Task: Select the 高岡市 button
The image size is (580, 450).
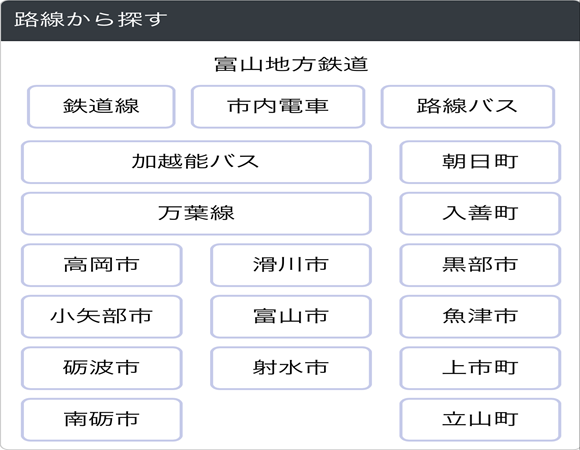Action: coord(102,265)
